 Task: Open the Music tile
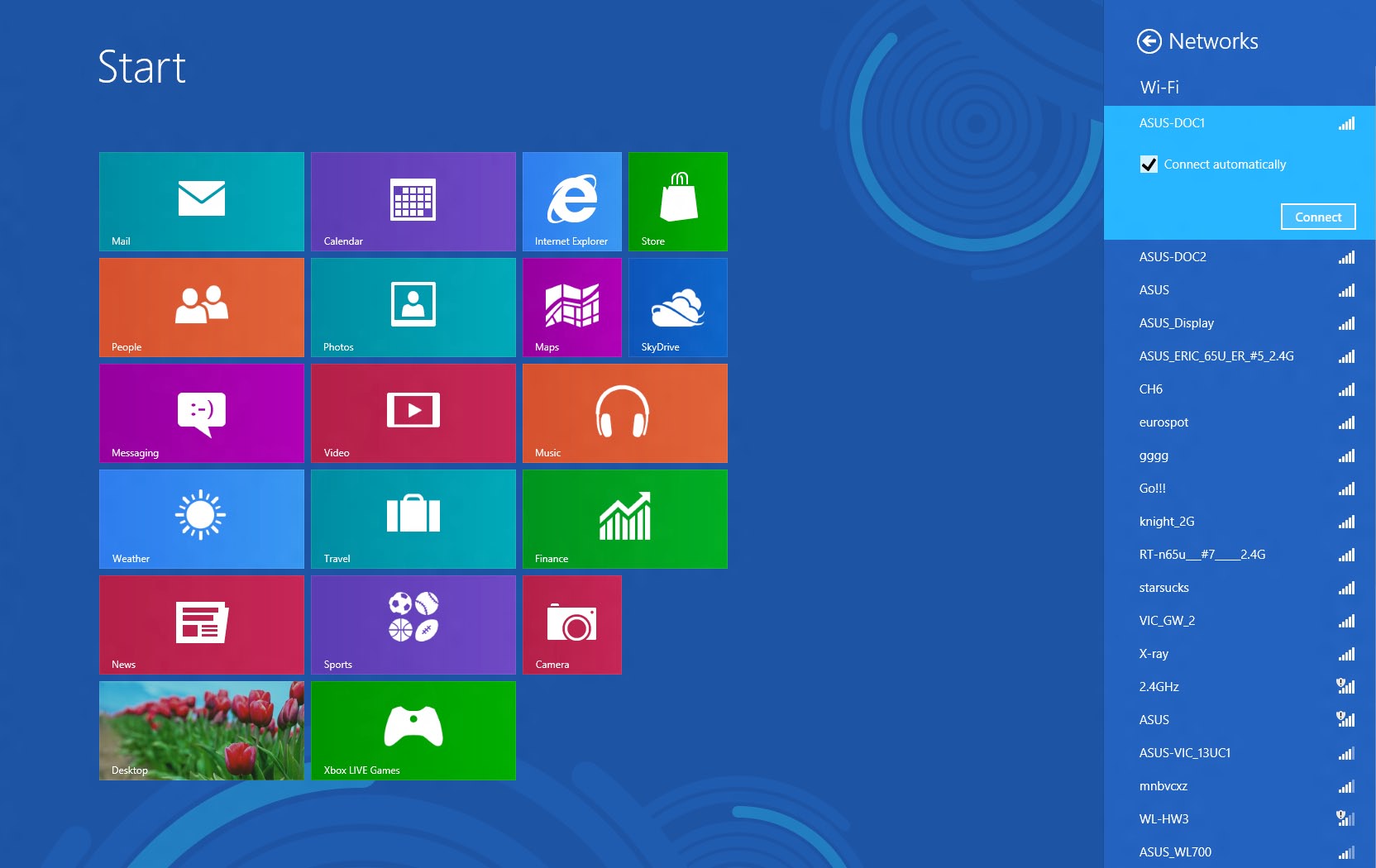tap(625, 413)
